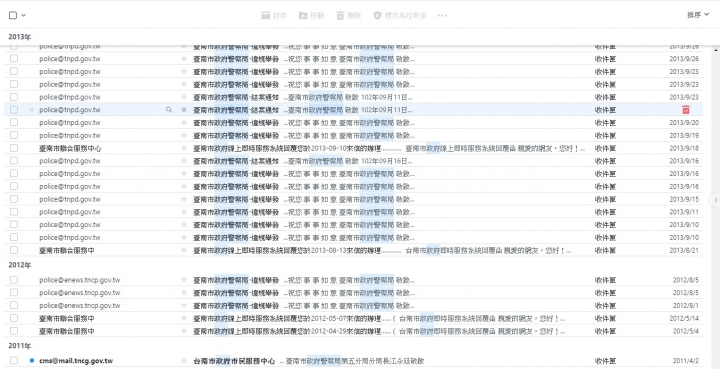The width and height of the screenshot is (720, 369).
Task: Click 收件匣 folder label on 2013/8/21 row
Action: click(605, 250)
